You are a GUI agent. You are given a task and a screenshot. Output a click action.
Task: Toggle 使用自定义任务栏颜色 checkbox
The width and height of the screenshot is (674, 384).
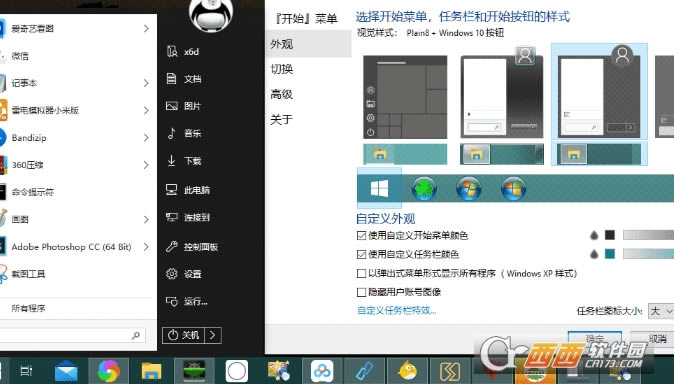pyautogui.click(x=362, y=254)
